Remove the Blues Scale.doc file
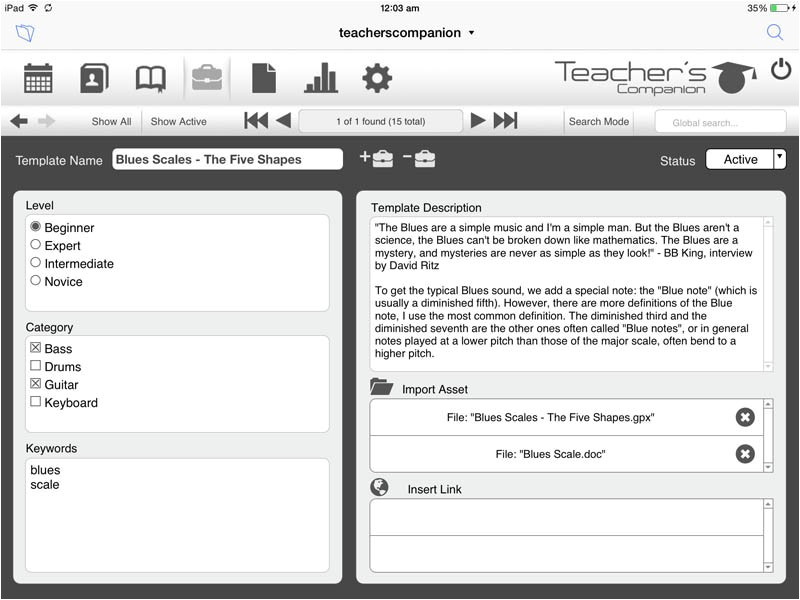Viewport: 800px width, 600px height. point(745,454)
